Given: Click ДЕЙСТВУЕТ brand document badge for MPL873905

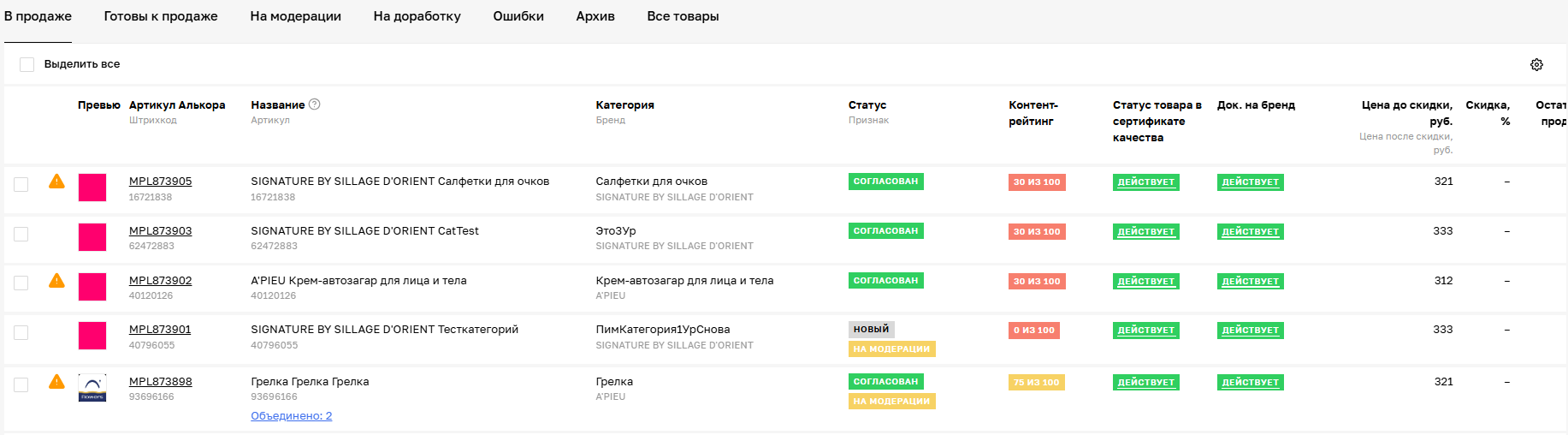Looking at the screenshot, I should 1251,182.
